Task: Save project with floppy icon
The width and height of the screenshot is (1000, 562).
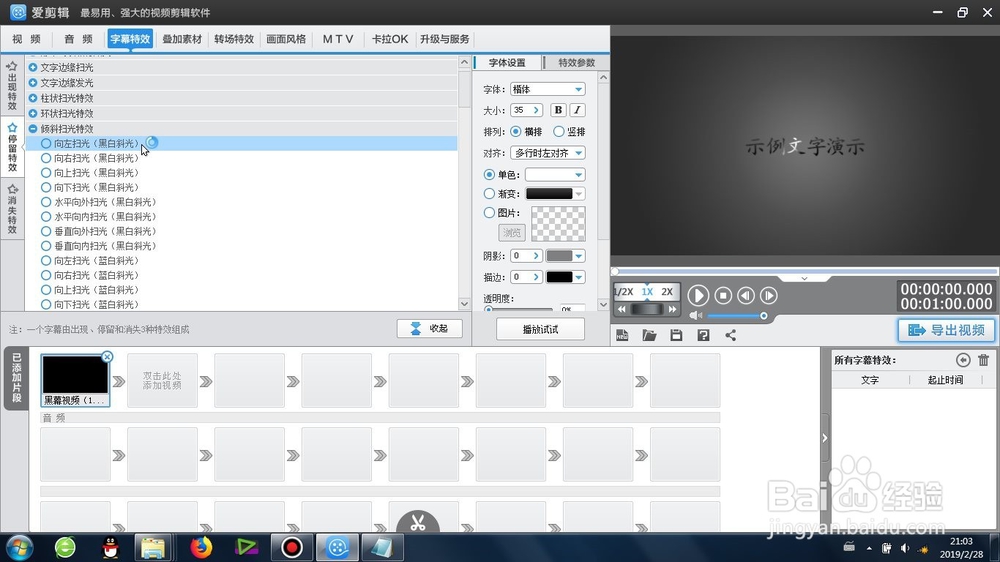Action: (676, 335)
